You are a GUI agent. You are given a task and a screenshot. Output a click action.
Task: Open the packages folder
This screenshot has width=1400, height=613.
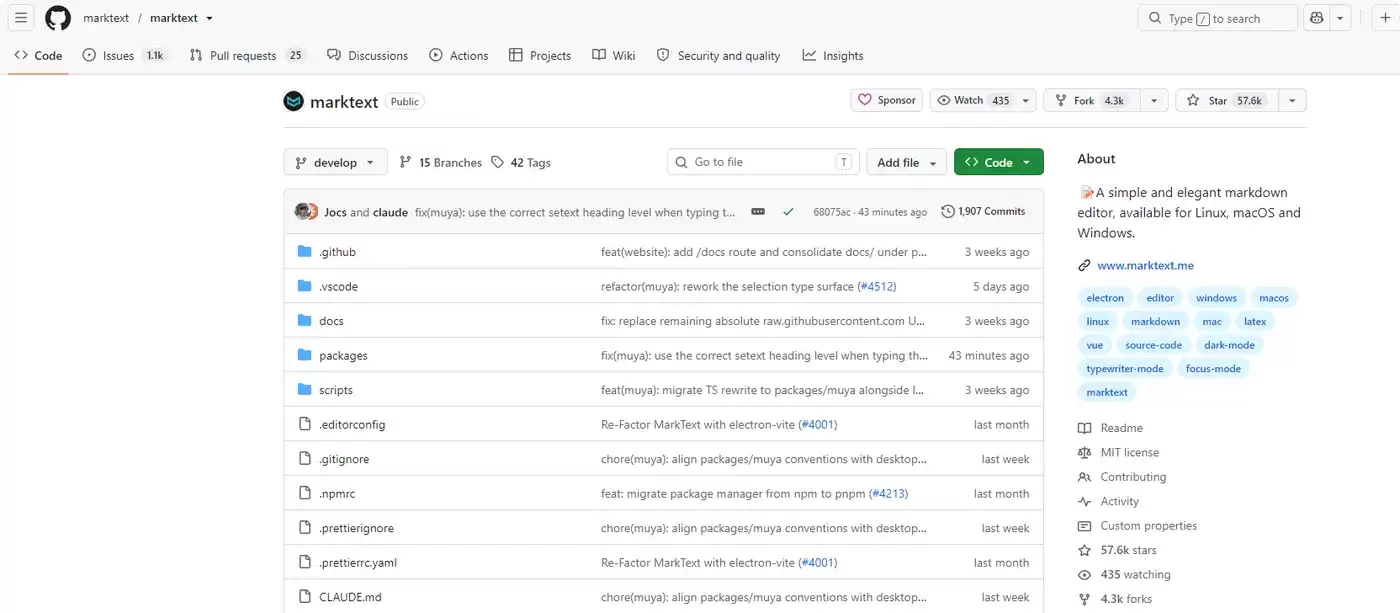(x=343, y=356)
